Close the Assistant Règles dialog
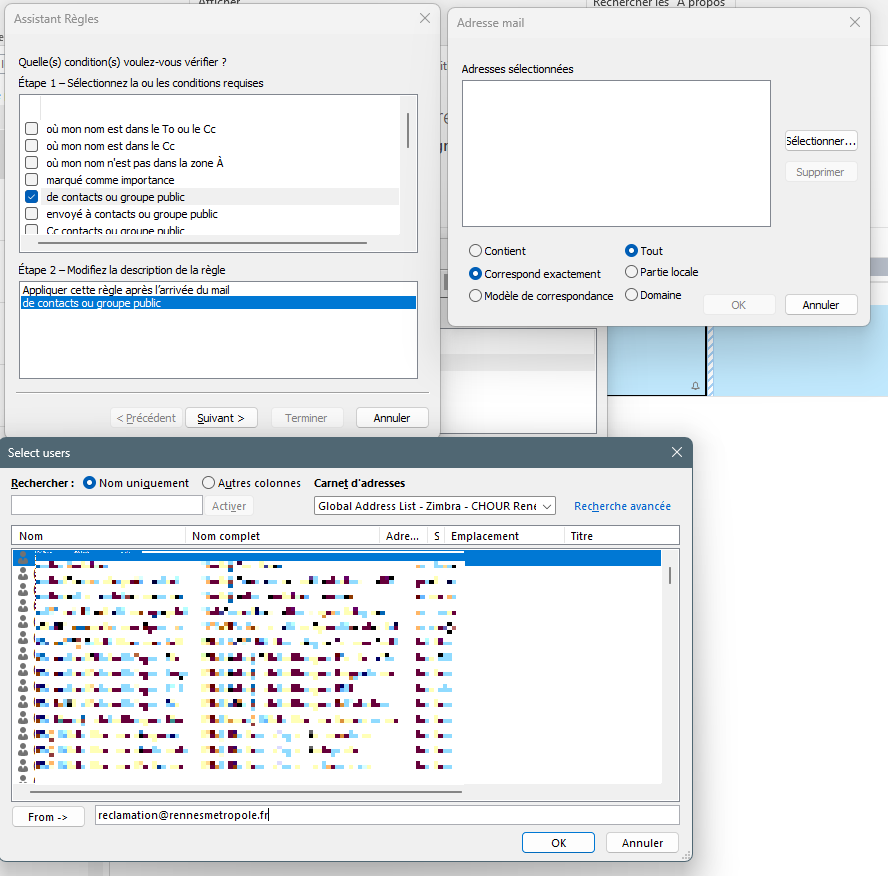888x876 pixels. (425, 19)
